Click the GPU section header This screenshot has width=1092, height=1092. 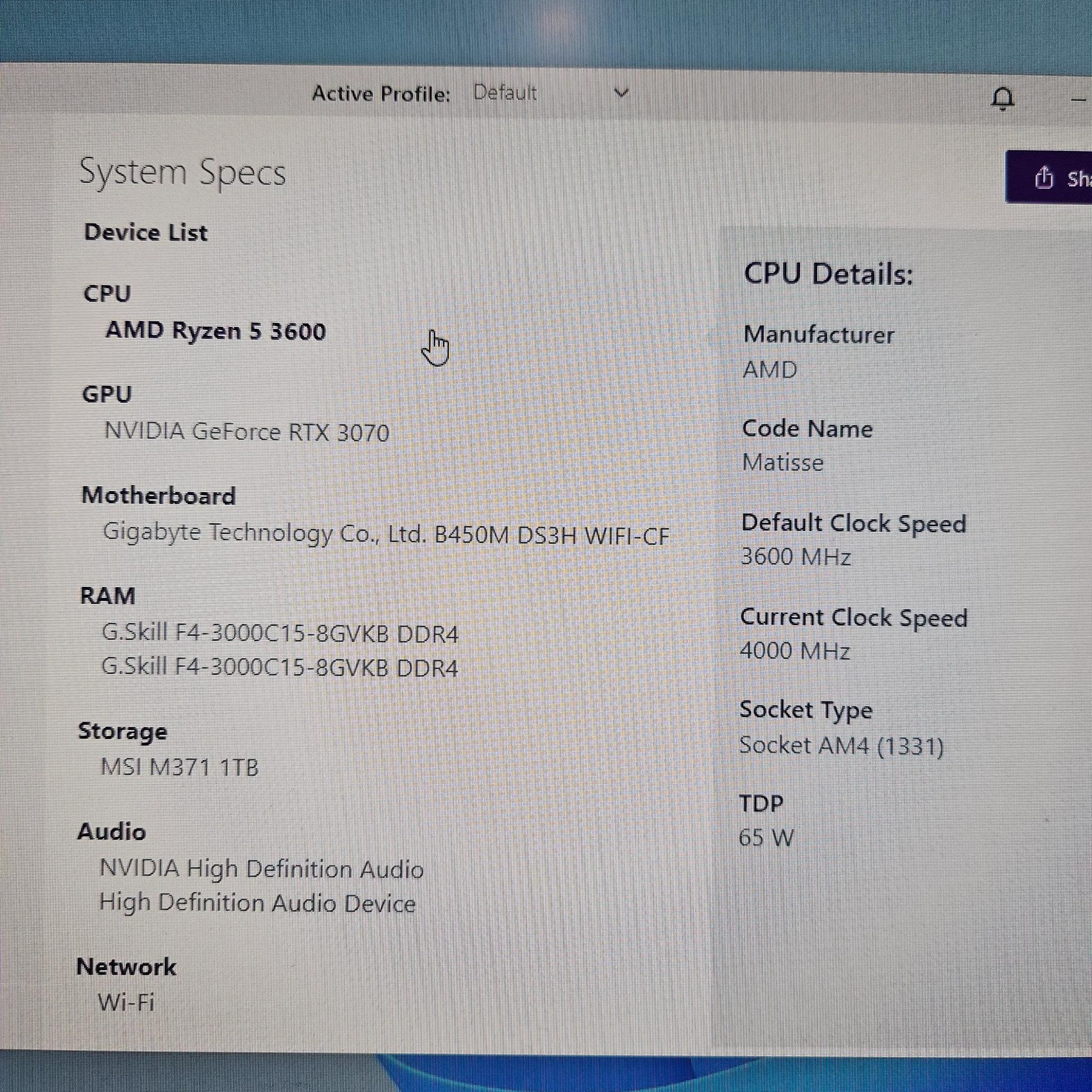pos(107,395)
